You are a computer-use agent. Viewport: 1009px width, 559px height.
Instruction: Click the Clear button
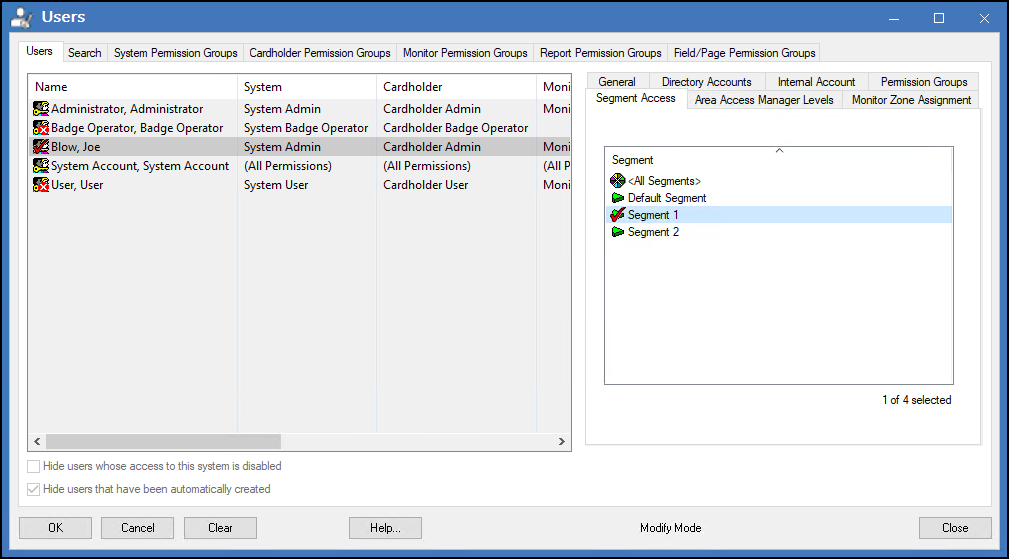220,528
